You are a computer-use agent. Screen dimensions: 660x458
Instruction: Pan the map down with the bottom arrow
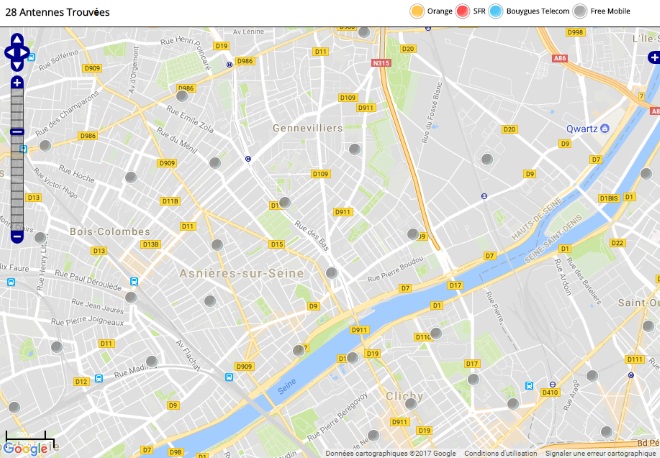point(17,66)
